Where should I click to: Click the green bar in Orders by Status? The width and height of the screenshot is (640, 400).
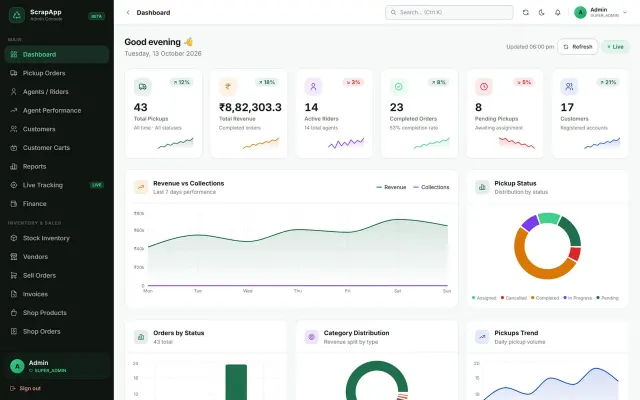pyautogui.click(x=236, y=382)
